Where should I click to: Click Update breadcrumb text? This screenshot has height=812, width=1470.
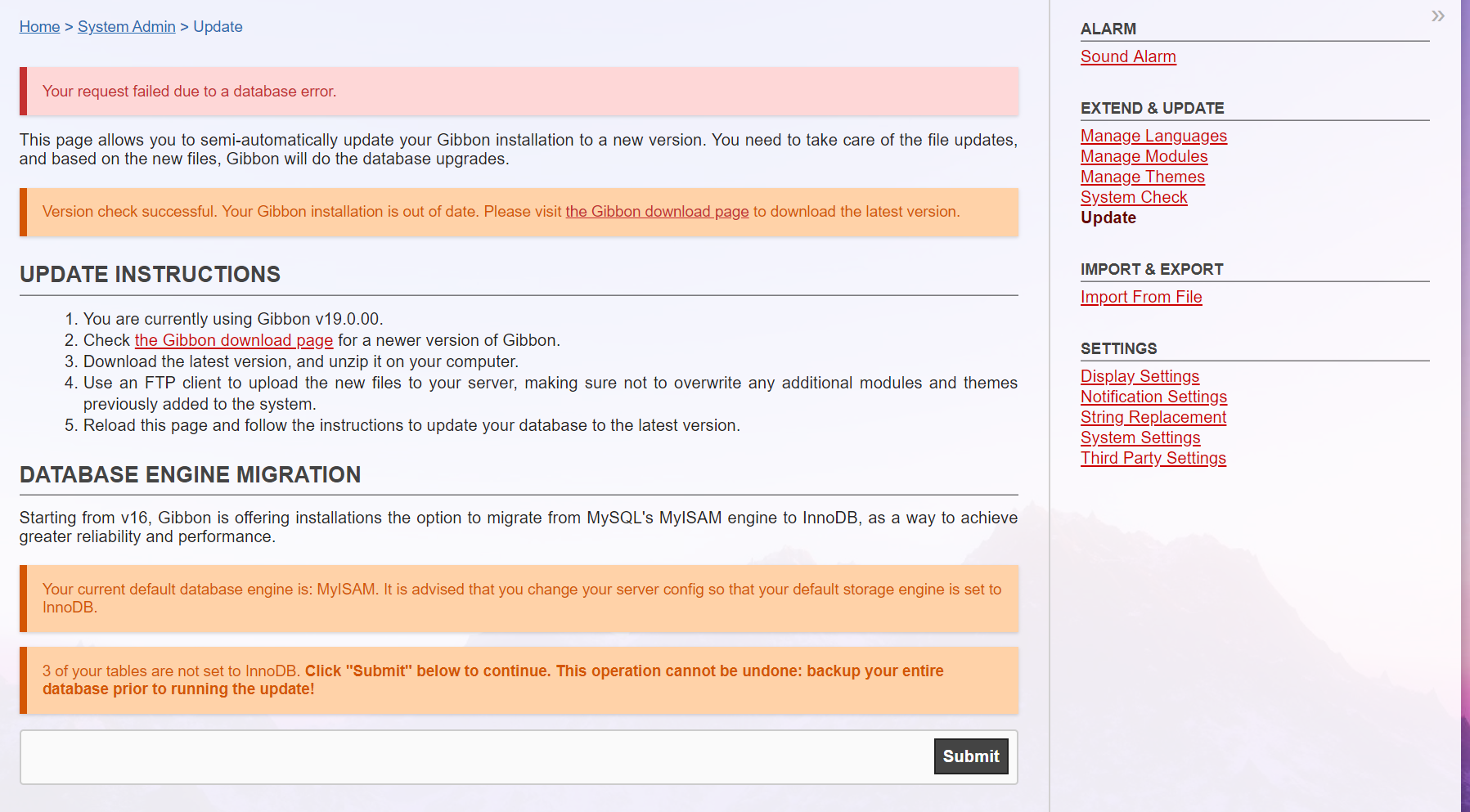point(218,27)
